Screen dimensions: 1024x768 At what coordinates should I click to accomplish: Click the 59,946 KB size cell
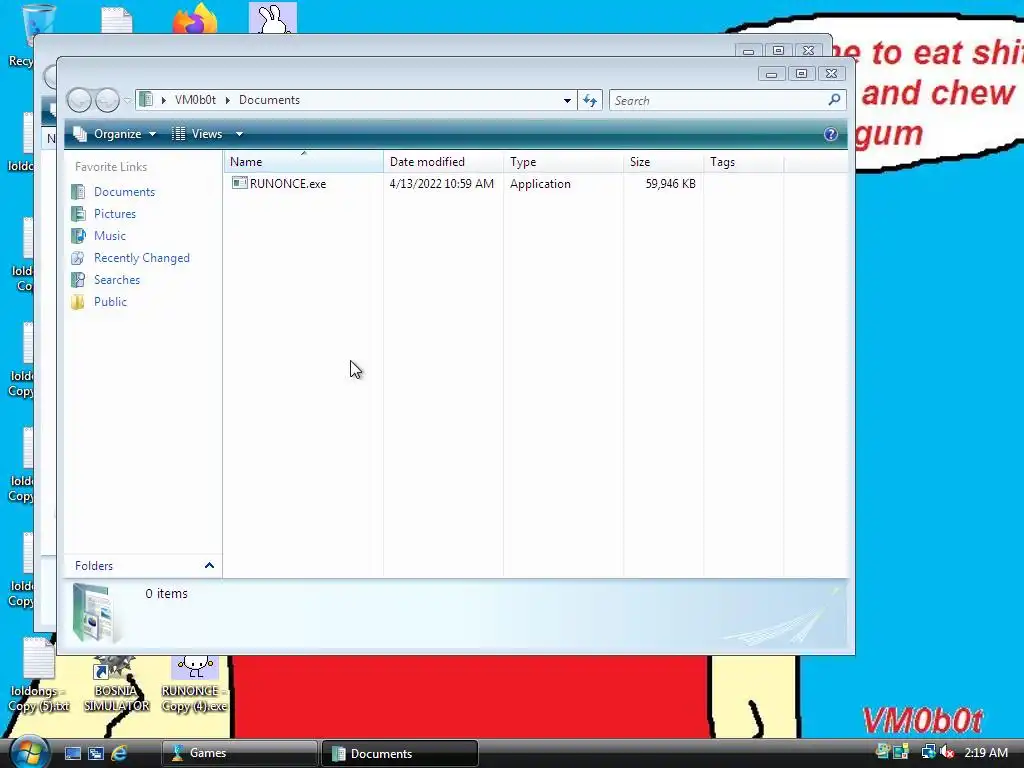coord(671,184)
